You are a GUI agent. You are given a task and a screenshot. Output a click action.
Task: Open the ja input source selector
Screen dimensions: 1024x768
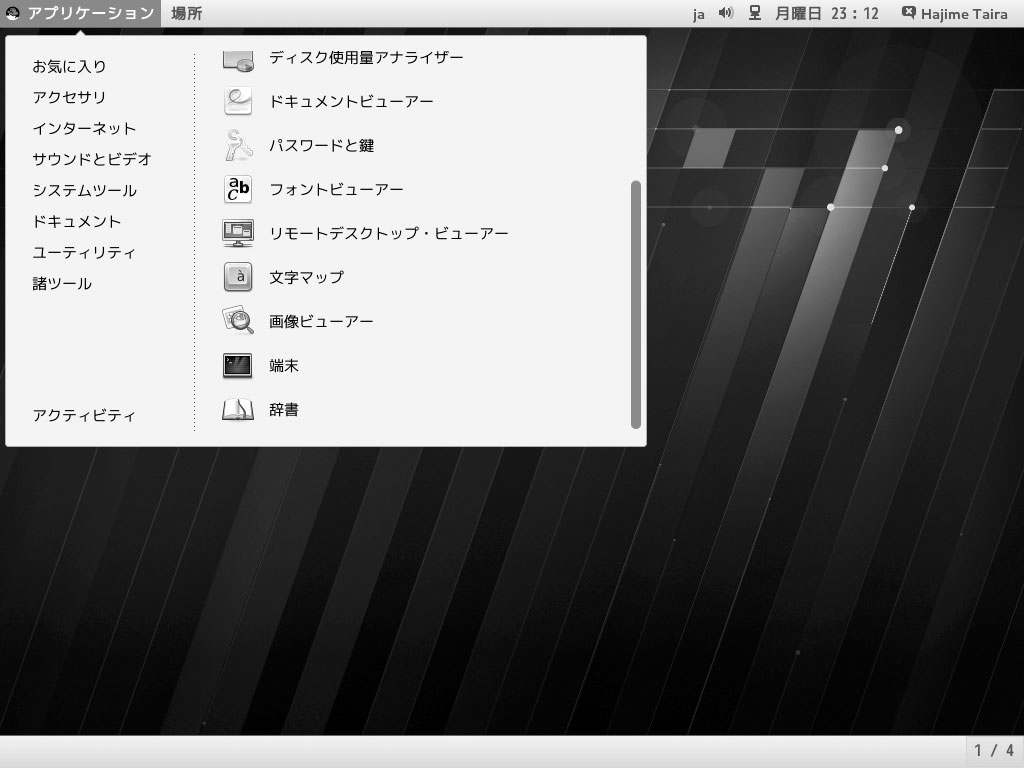tap(699, 14)
